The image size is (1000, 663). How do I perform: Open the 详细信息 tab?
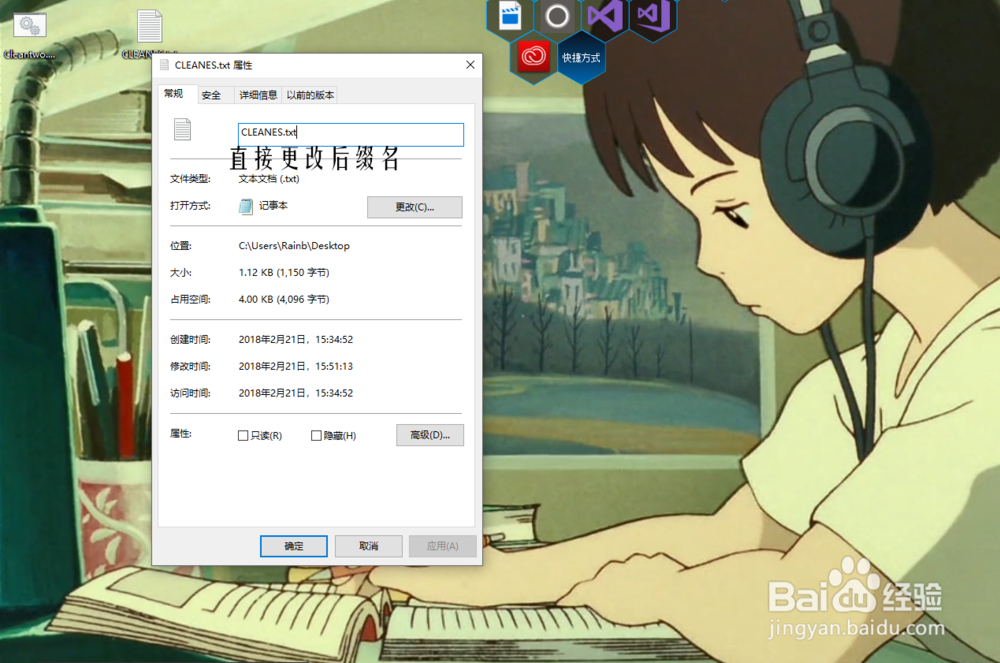[258, 95]
